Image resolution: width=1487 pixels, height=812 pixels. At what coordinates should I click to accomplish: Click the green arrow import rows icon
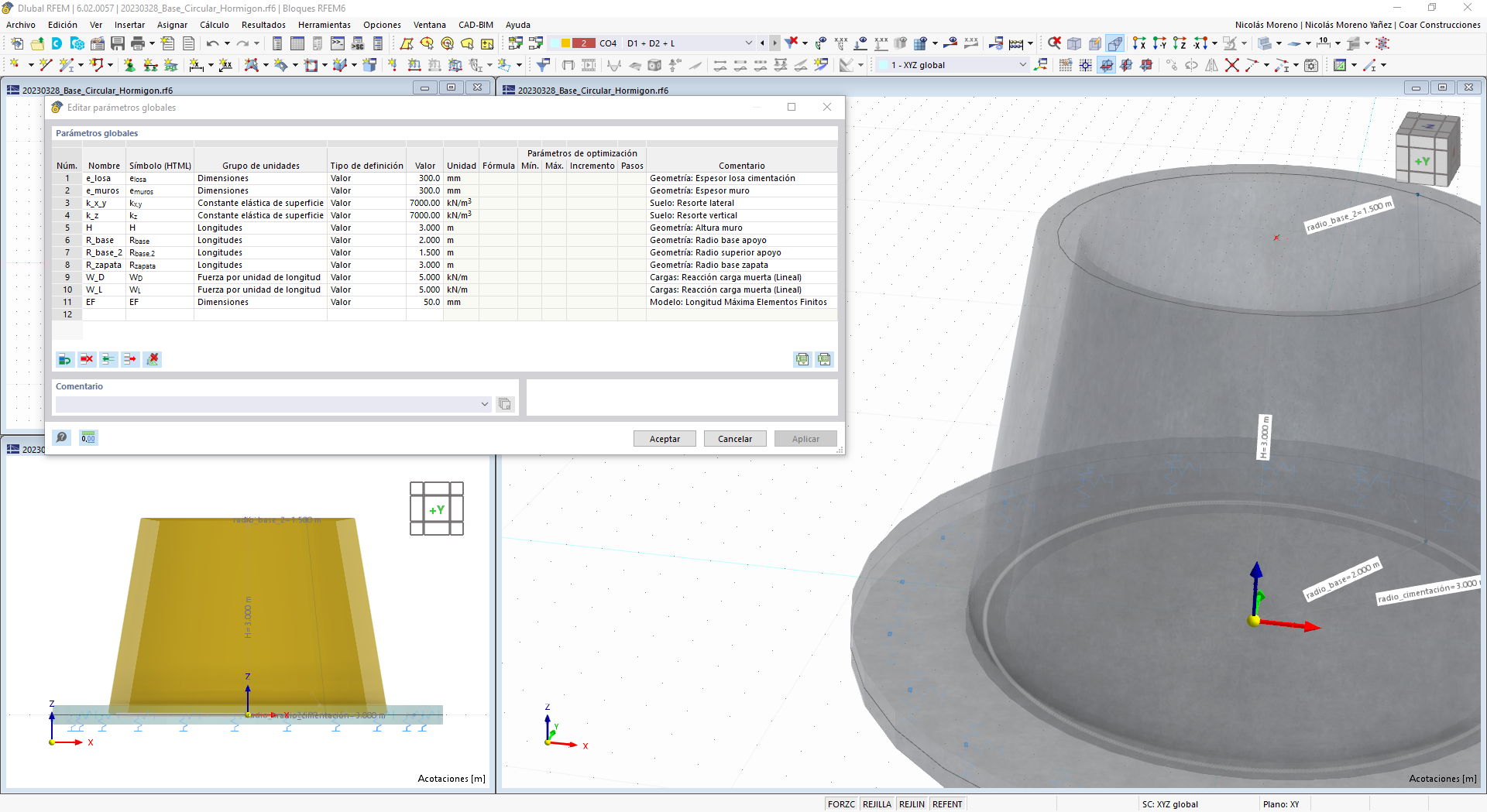click(x=108, y=359)
